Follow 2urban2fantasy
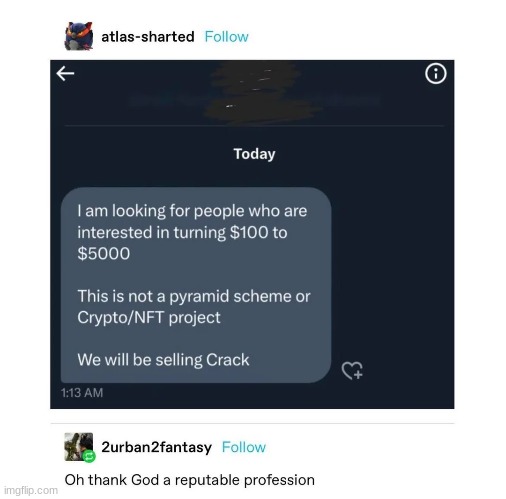This screenshot has height=499, width=506. (244, 447)
